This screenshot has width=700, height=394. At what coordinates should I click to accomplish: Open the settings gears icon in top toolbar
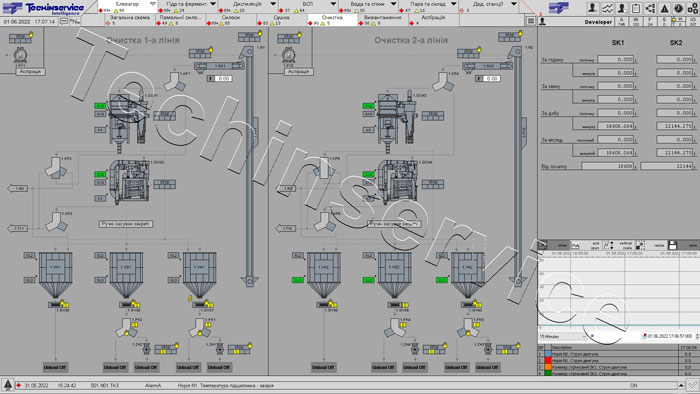[x=692, y=8]
